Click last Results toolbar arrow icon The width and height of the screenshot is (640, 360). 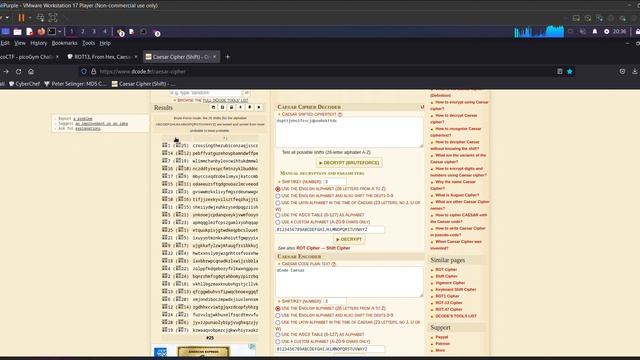[x=259, y=107]
